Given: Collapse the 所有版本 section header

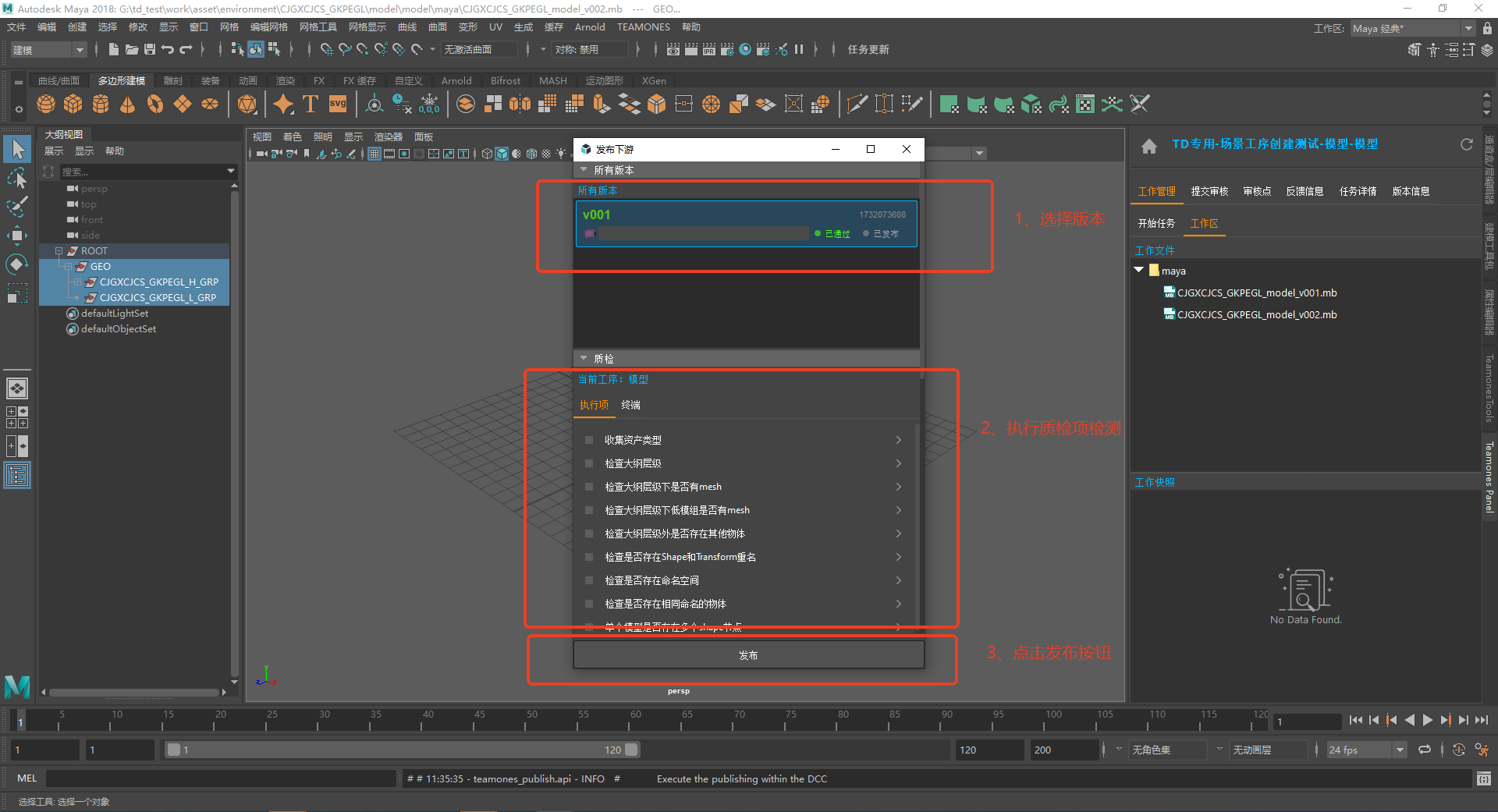Looking at the screenshot, I should pyautogui.click(x=584, y=170).
